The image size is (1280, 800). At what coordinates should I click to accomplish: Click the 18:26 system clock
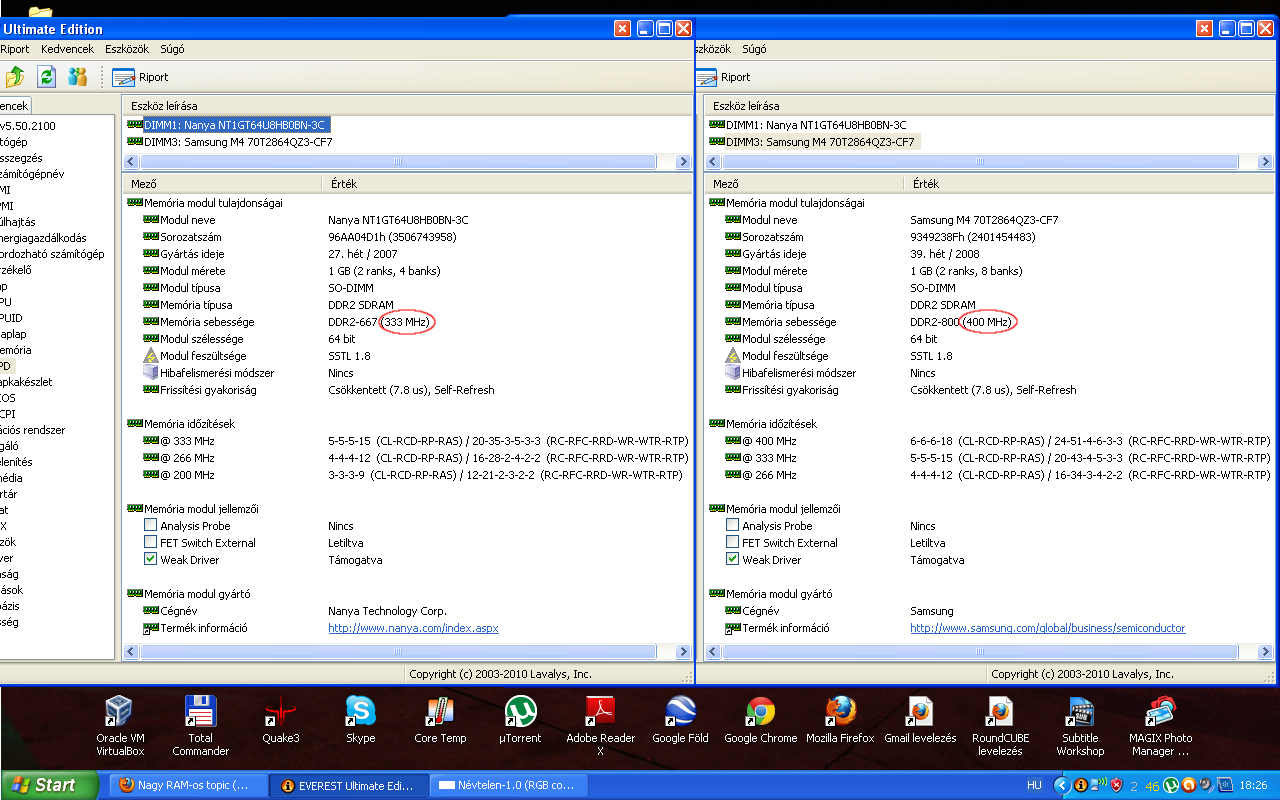1254,786
